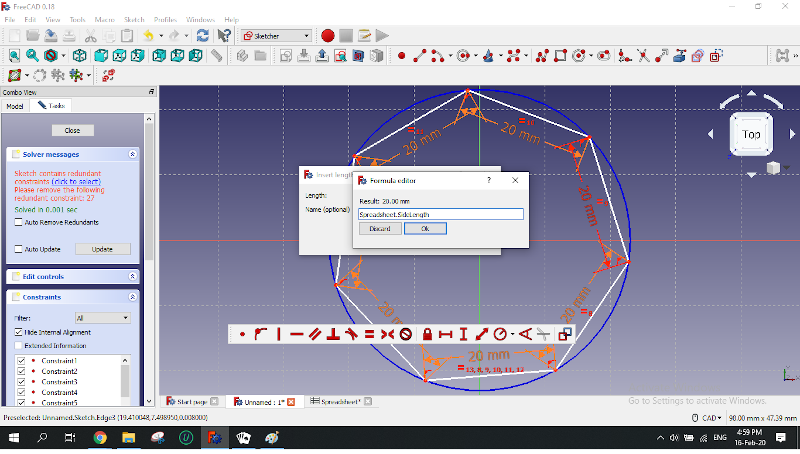800x454 pixels.
Task: Expand radius constraint dropdown arrow
Action: pos(512,334)
